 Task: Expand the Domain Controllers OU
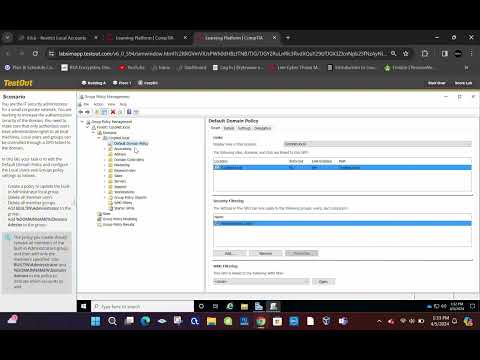coord(105,160)
